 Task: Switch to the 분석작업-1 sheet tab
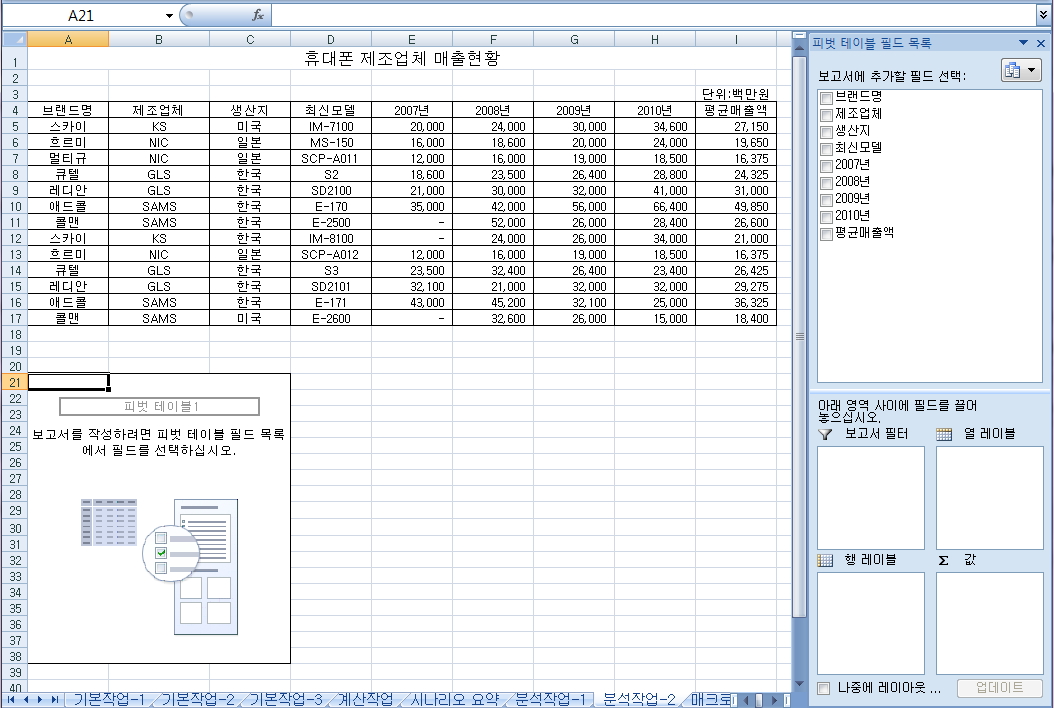point(551,699)
